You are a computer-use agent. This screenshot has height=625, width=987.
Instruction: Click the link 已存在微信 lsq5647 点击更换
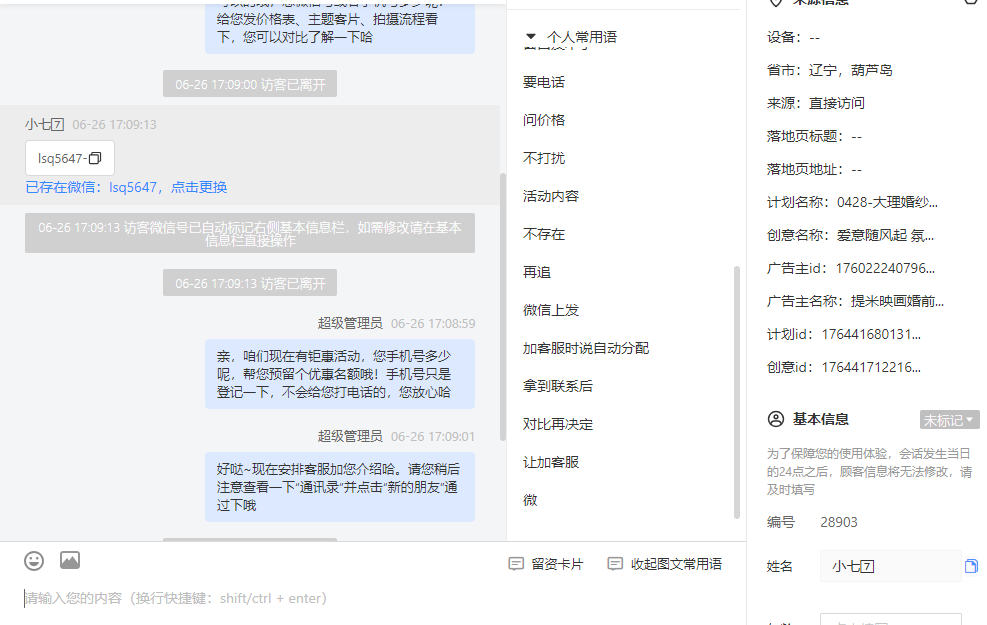click(126, 187)
